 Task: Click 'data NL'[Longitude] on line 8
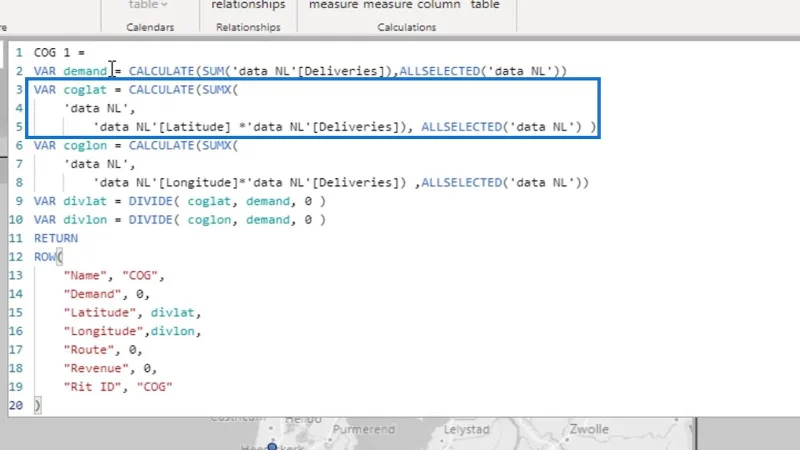pyautogui.click(x=166, y=183)
